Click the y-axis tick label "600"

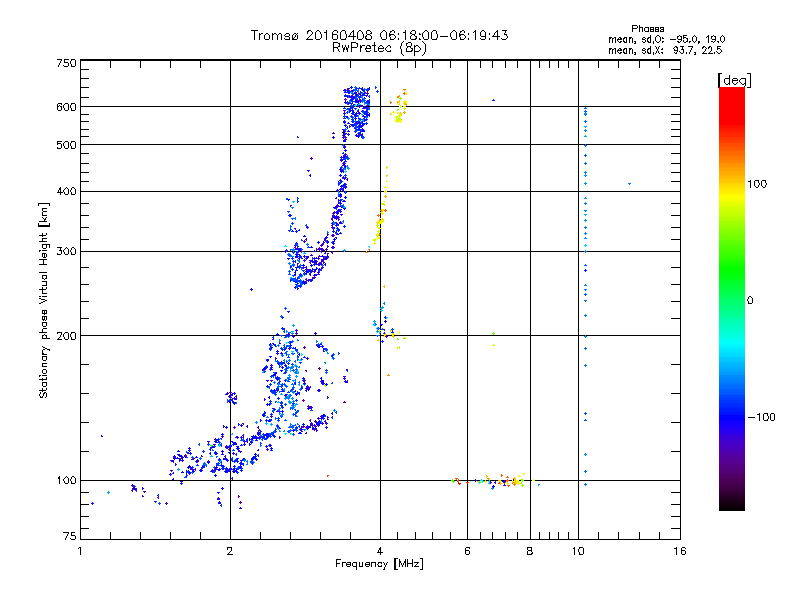pos(66,107)
